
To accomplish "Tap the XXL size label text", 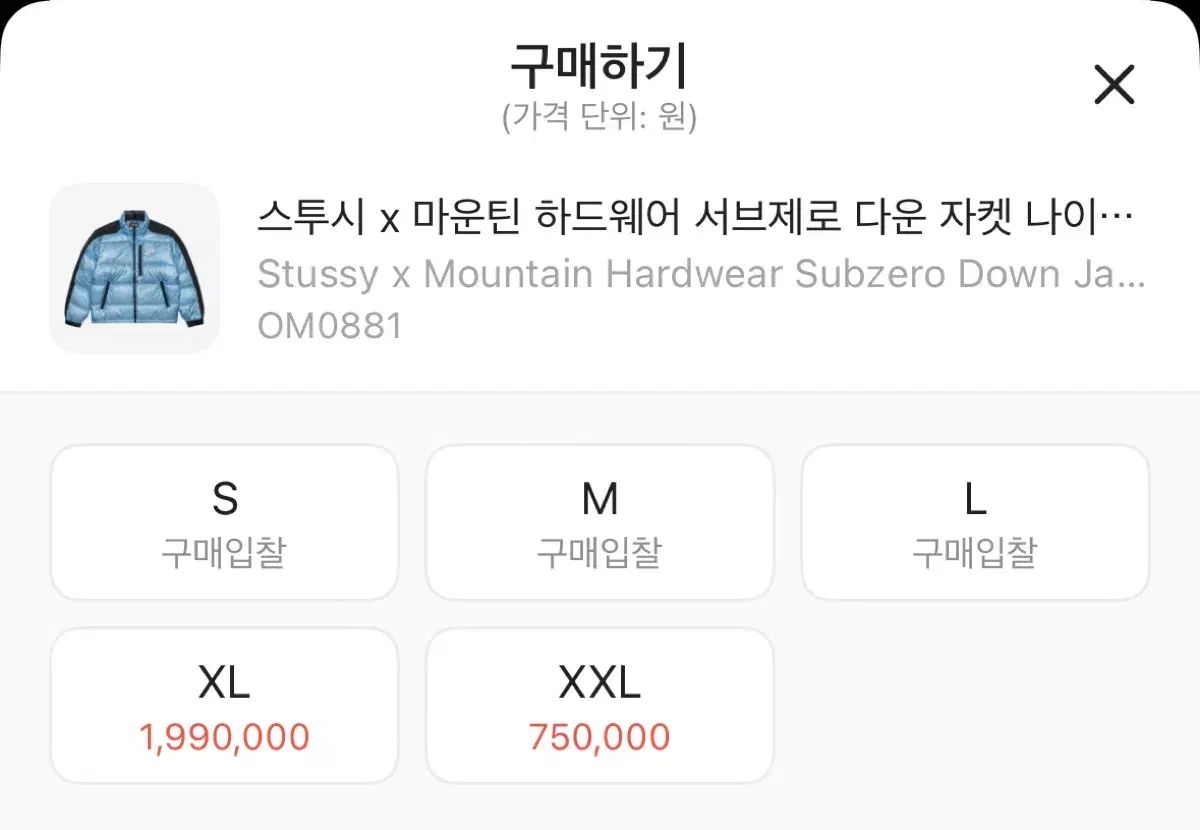I will pyautogui.click(x=600, y=684).
